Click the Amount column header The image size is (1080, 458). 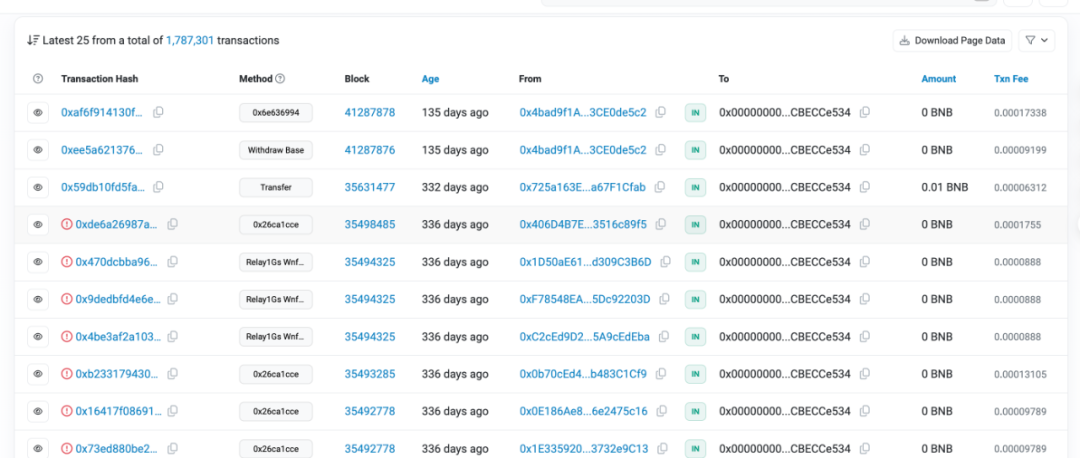[938, 79]
